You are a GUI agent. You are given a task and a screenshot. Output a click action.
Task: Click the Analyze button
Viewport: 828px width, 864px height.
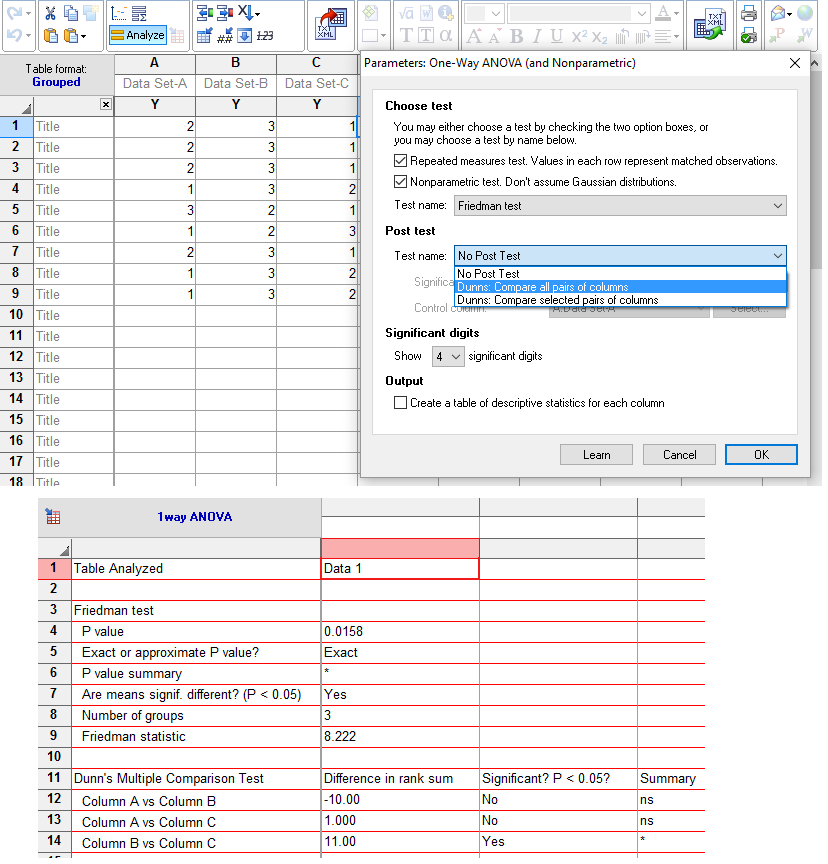[138, 35]
